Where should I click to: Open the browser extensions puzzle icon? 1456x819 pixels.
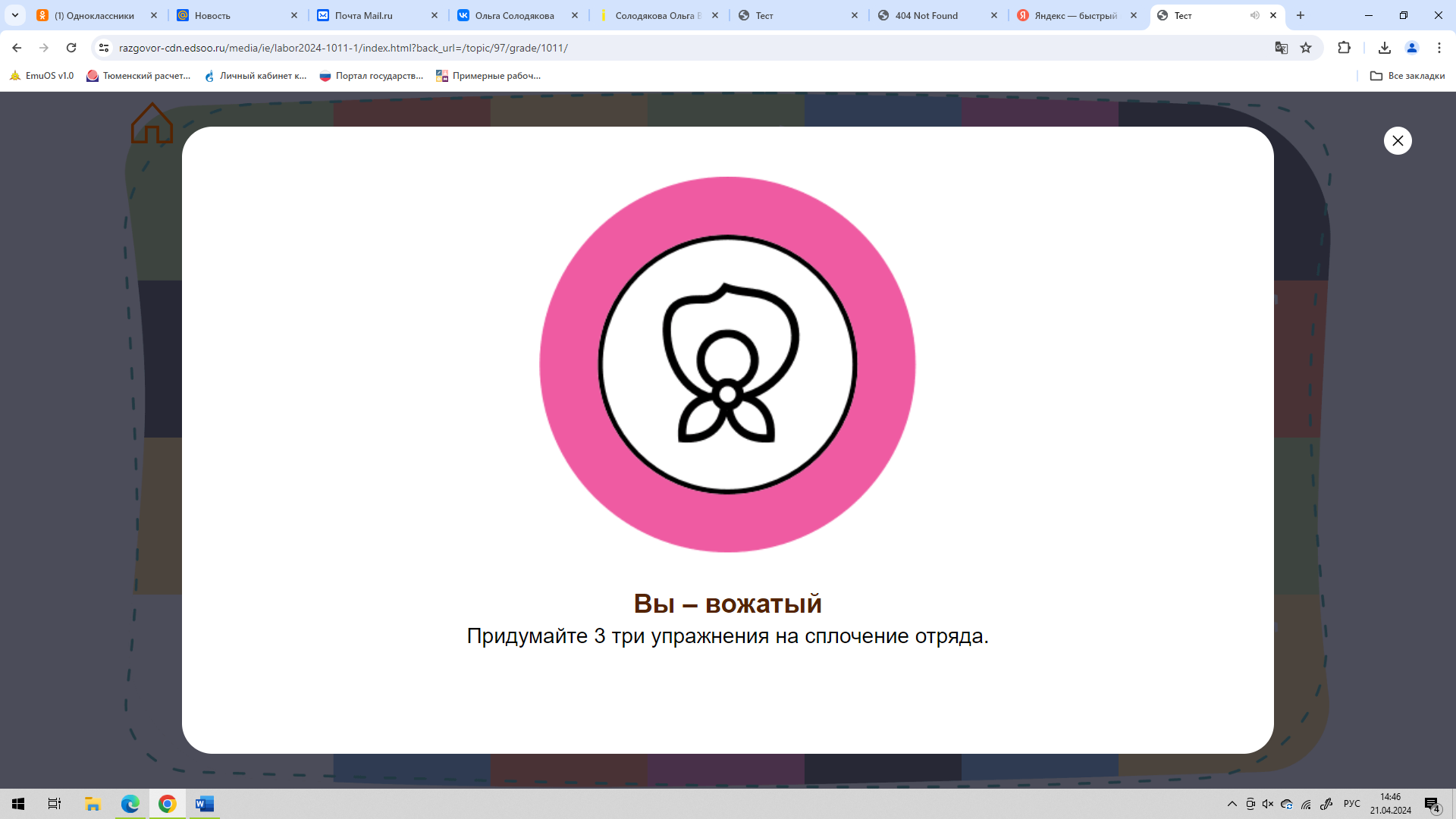tap(1344, 48)
